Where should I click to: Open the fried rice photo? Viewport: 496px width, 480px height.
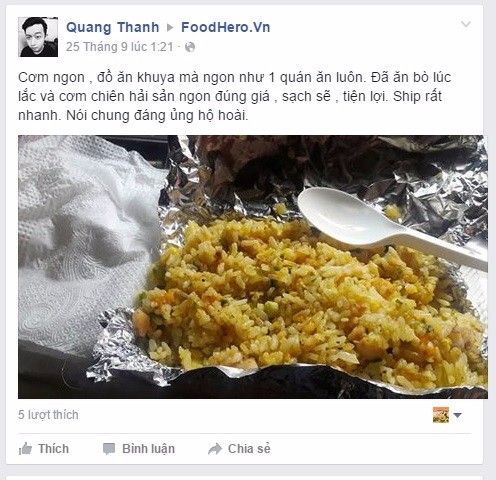point(253,267)
